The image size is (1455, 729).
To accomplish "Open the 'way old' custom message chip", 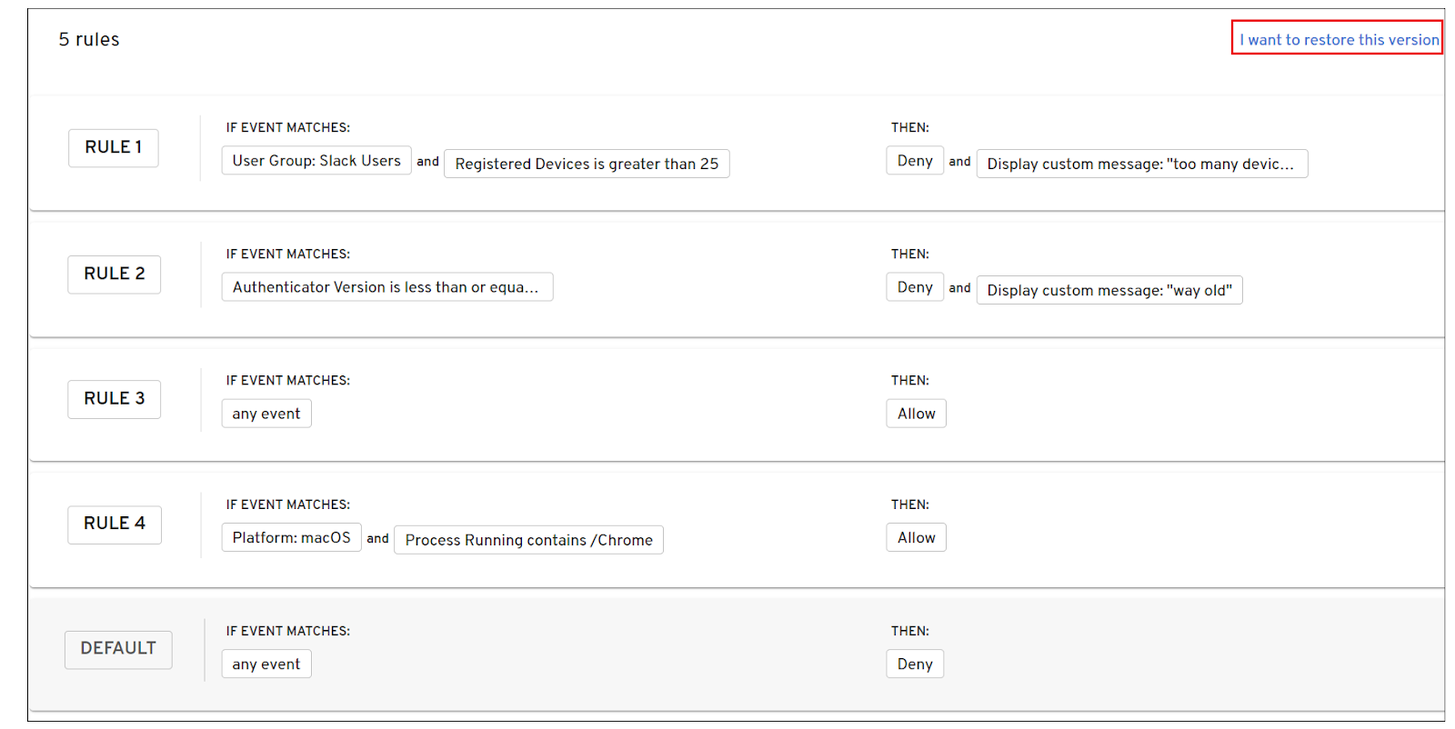I will point(1109,291).
